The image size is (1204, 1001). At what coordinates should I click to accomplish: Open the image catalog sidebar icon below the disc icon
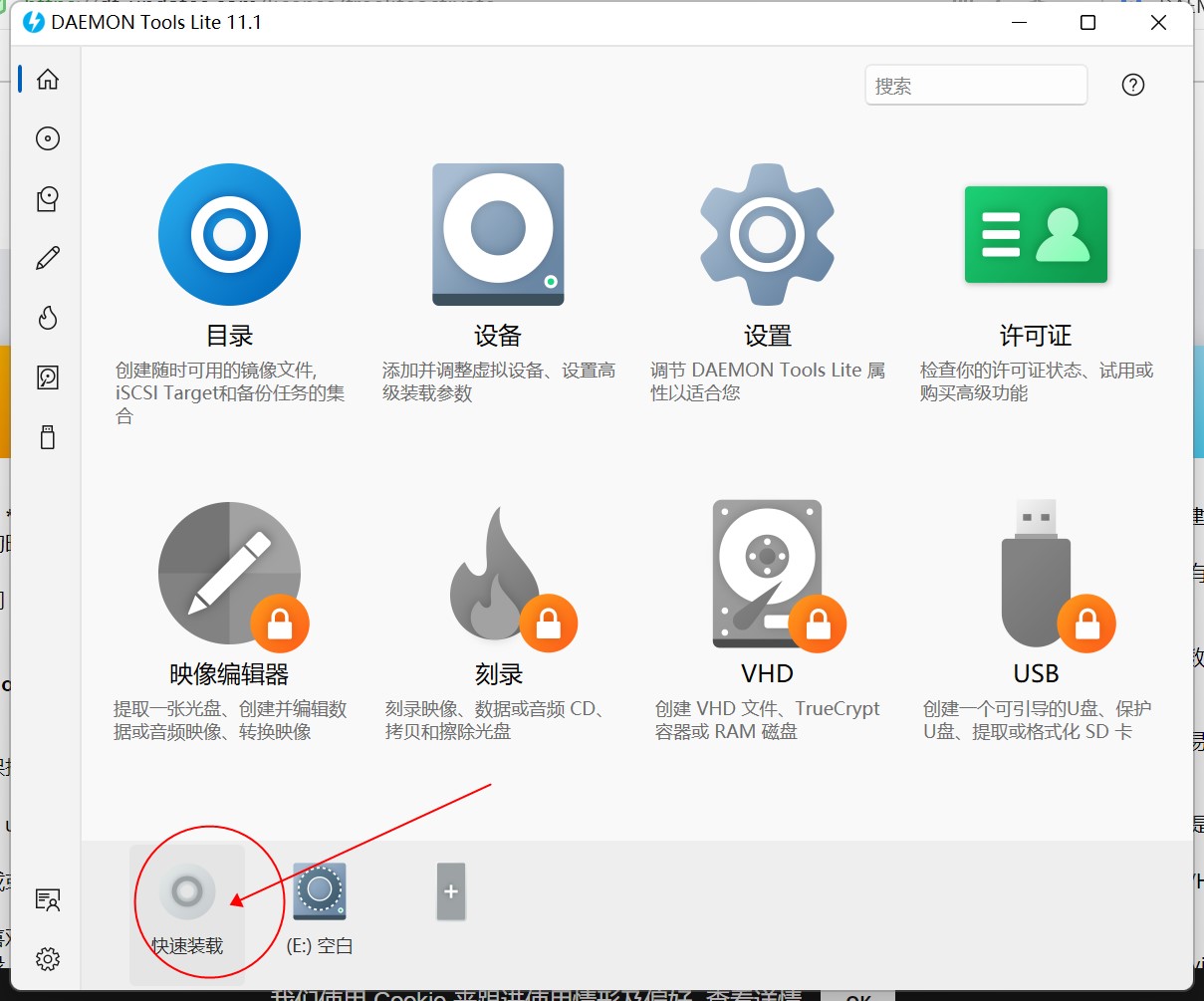[48, 198]
